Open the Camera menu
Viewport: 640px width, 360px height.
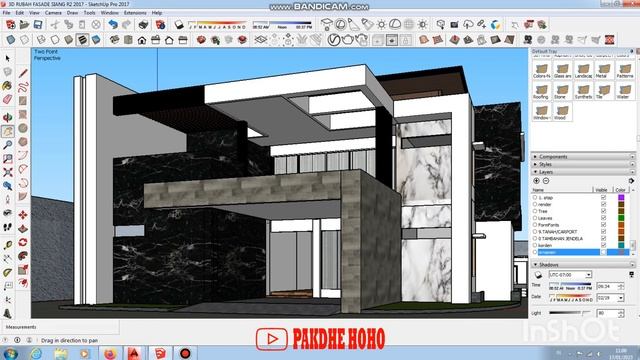[x=53, y=13]
